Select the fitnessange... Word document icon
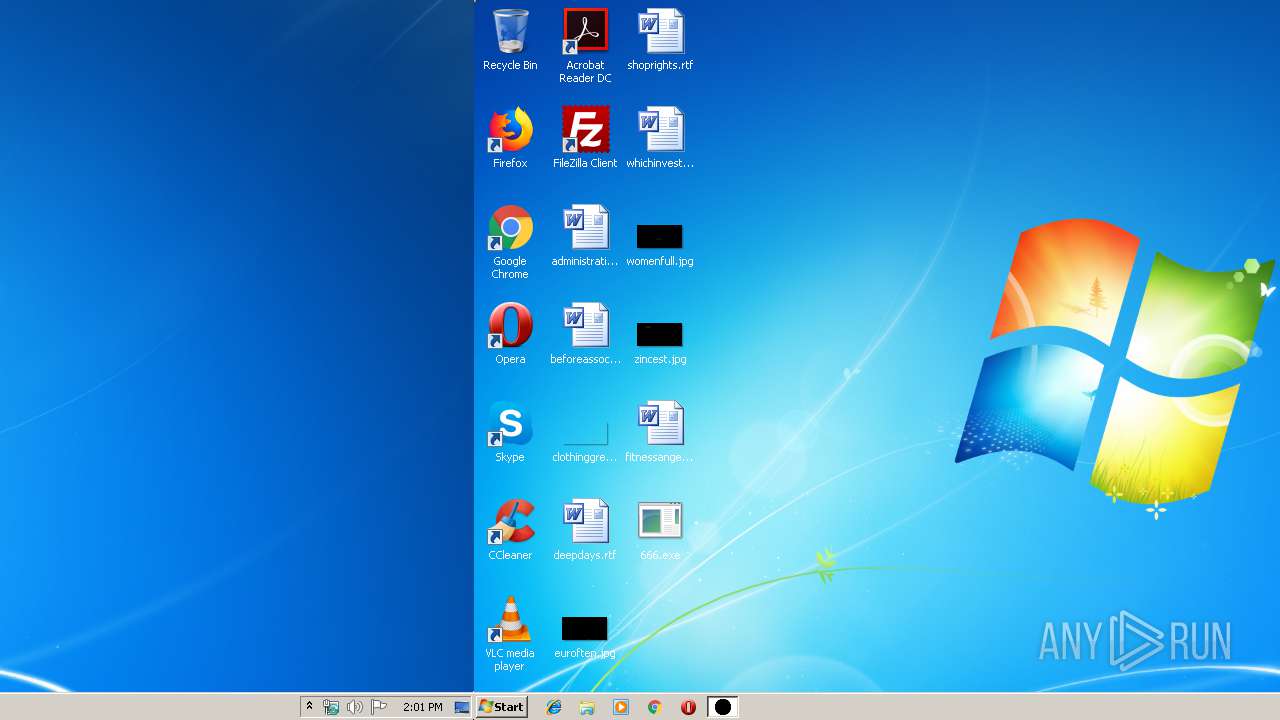Image resolution: width=1280 pixels, height=720 pixels. (x=660, y=432)
